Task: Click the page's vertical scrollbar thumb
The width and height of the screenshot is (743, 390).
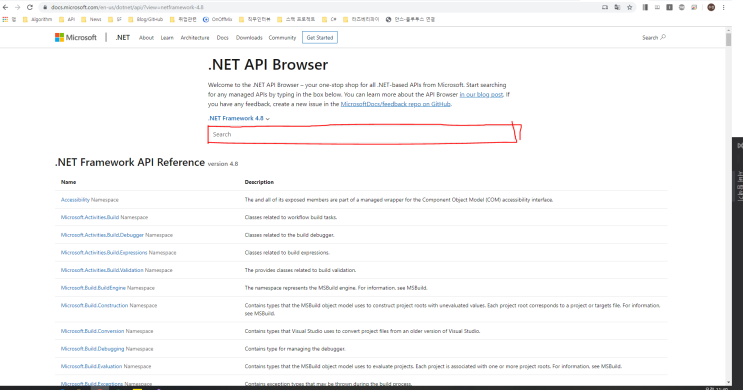Action: pos(728,39)
